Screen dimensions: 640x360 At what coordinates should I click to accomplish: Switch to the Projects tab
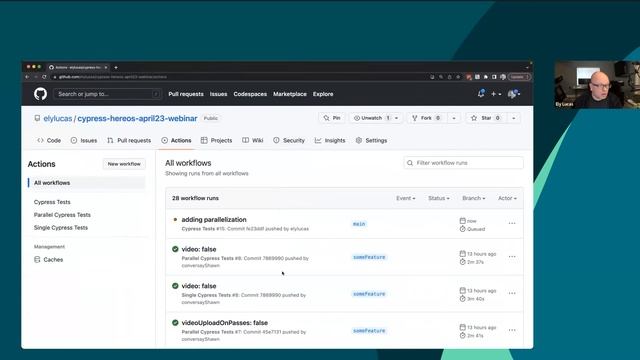coord(216,140)
